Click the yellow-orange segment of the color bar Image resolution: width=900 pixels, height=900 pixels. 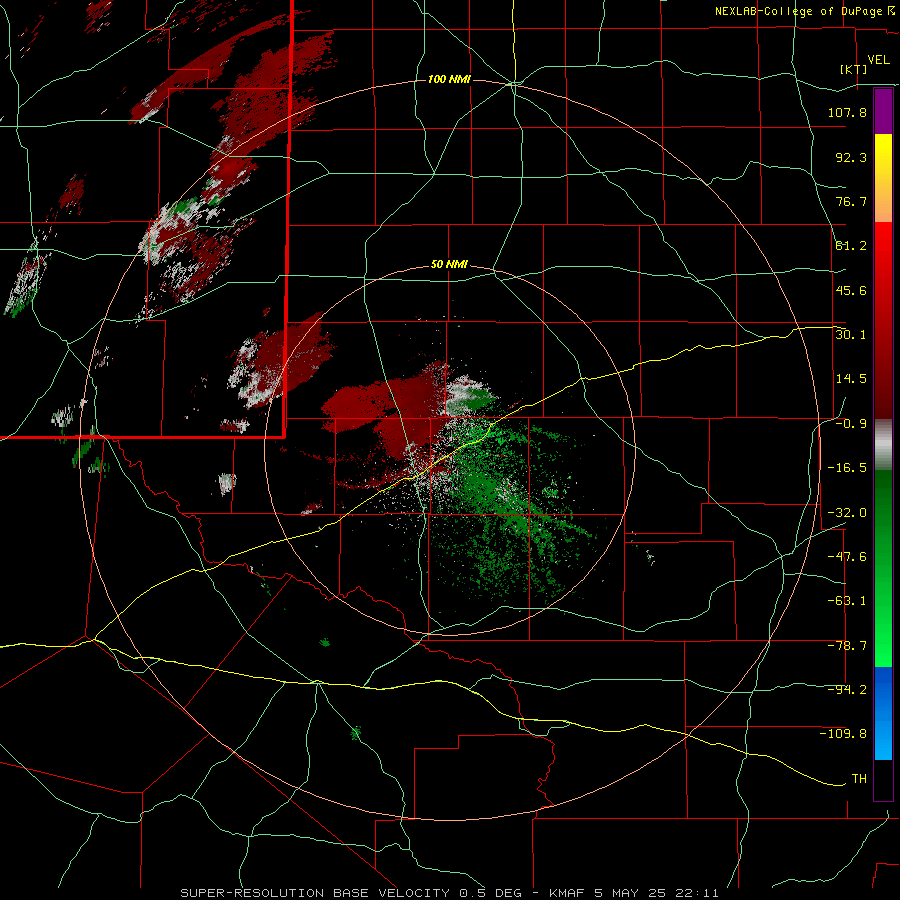[883, 178]
